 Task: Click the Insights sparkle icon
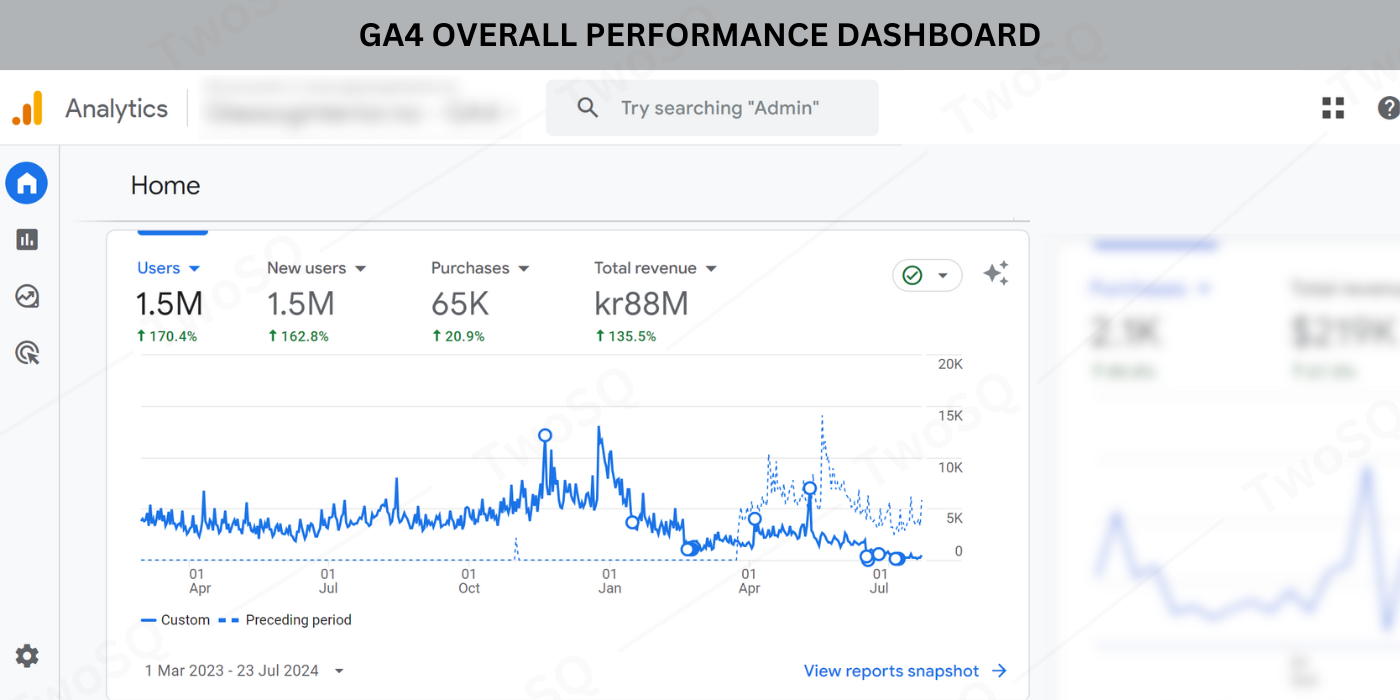(x=995, y=274)
